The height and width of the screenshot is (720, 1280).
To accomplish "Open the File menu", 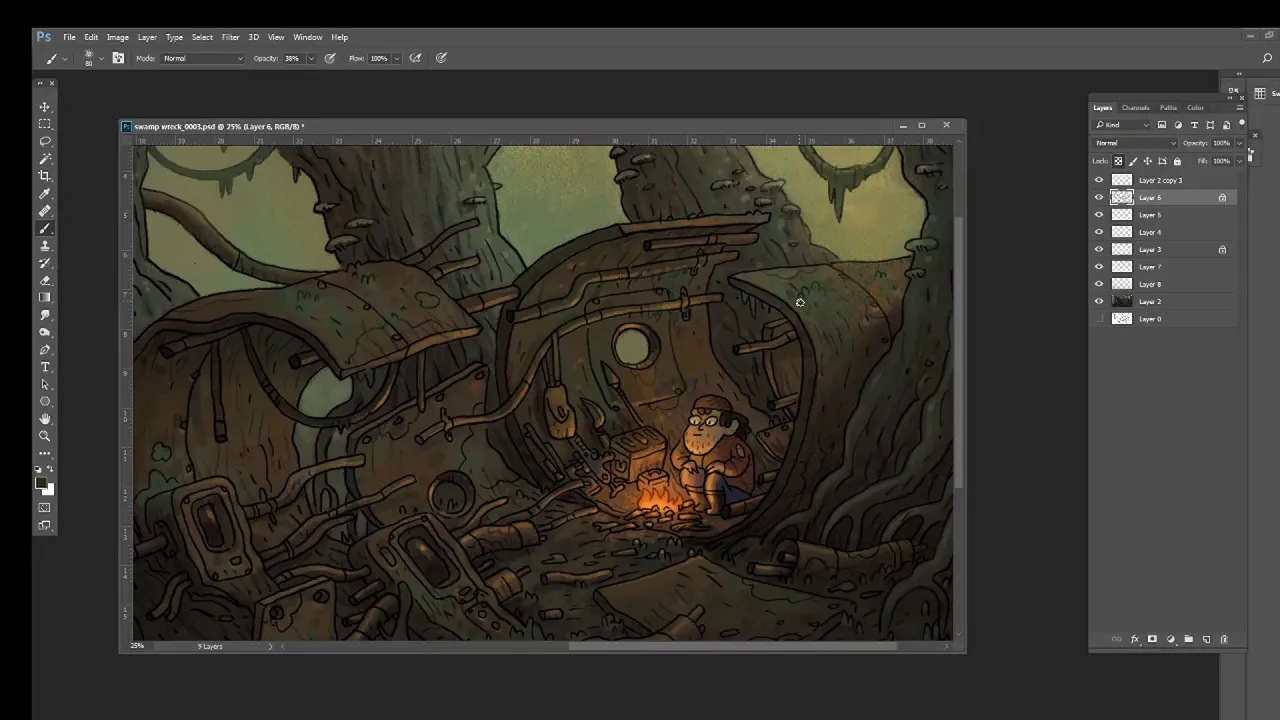I will coord(70,37).
